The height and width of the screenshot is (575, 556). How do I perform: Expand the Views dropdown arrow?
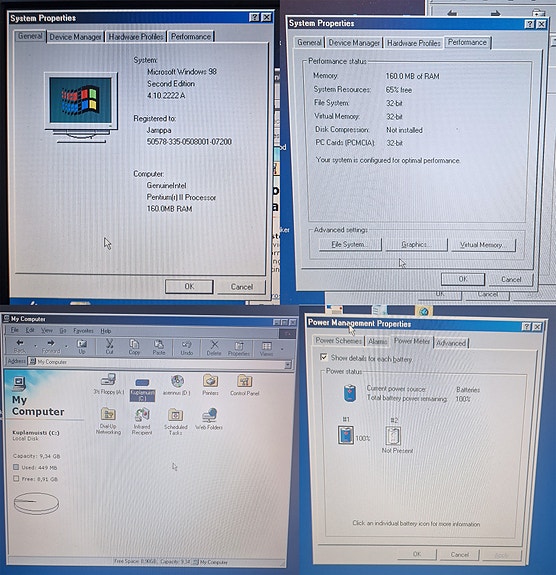tap(282, 349)
